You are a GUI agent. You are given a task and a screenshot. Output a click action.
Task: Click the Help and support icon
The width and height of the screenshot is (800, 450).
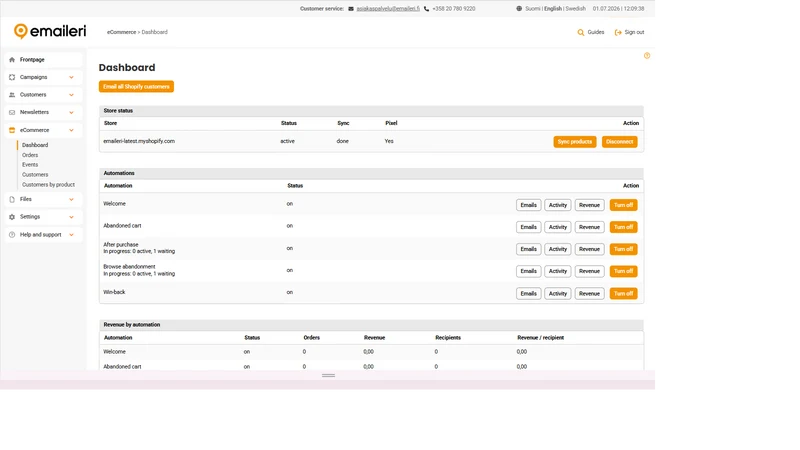(x=12, y=235)
